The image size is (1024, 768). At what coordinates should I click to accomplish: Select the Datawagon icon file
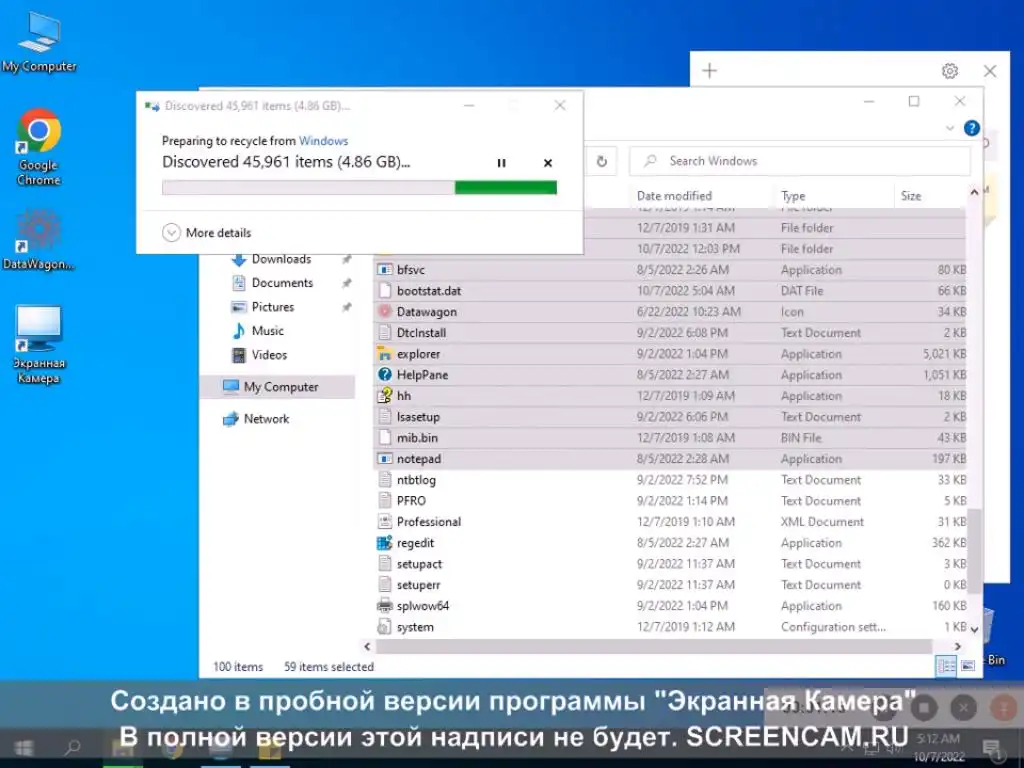pos(670,312)
